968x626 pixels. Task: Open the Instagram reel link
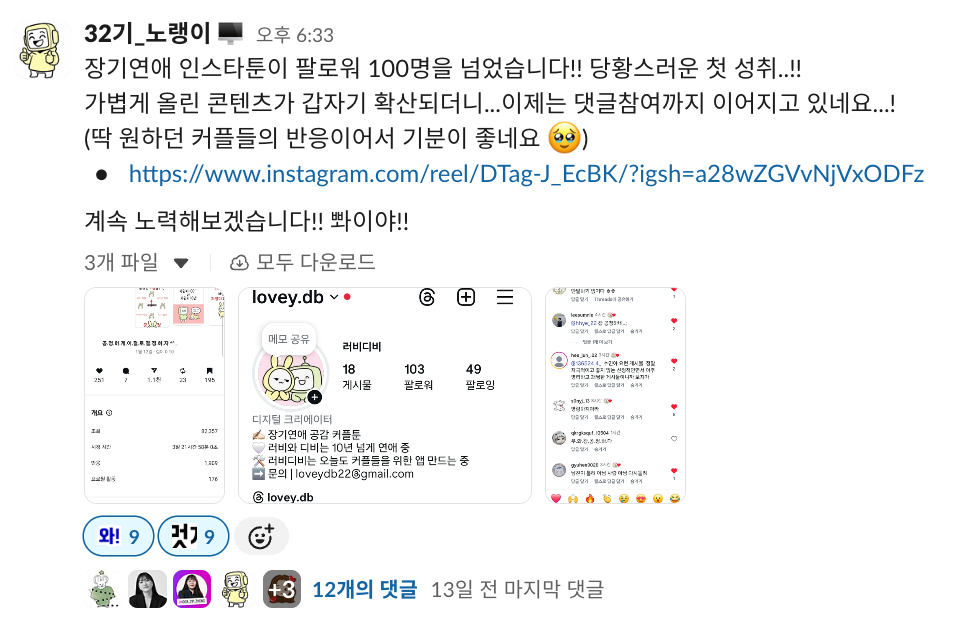coord(526,174)
